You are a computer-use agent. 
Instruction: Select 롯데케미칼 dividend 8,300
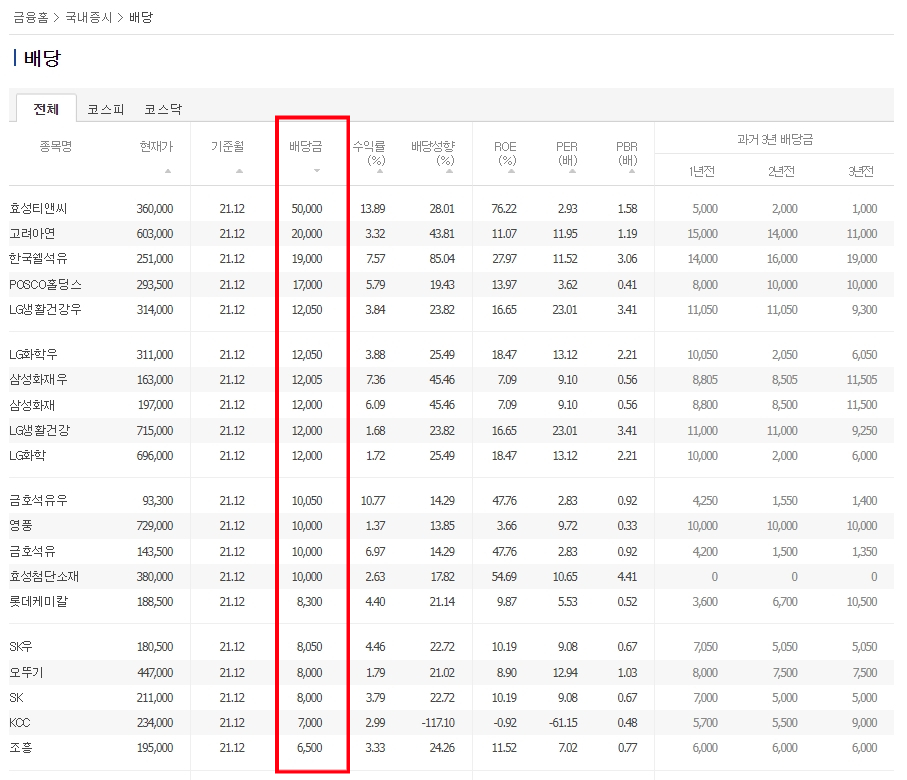click(x=309, y=602)
